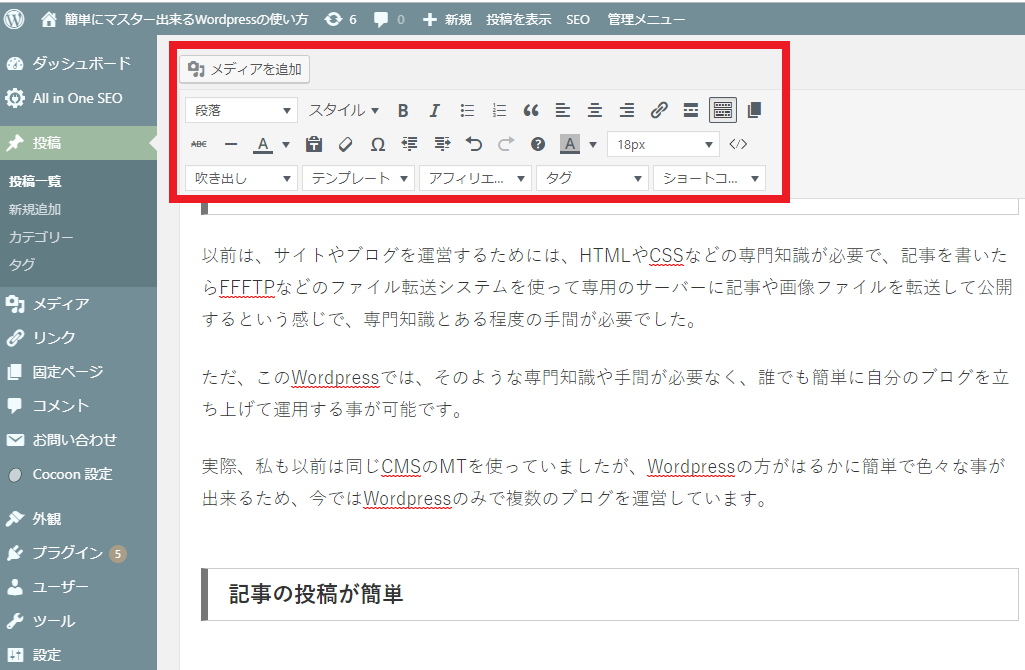Open comments bubble in admin bar

pyautogui.click(x=389, y=20)
